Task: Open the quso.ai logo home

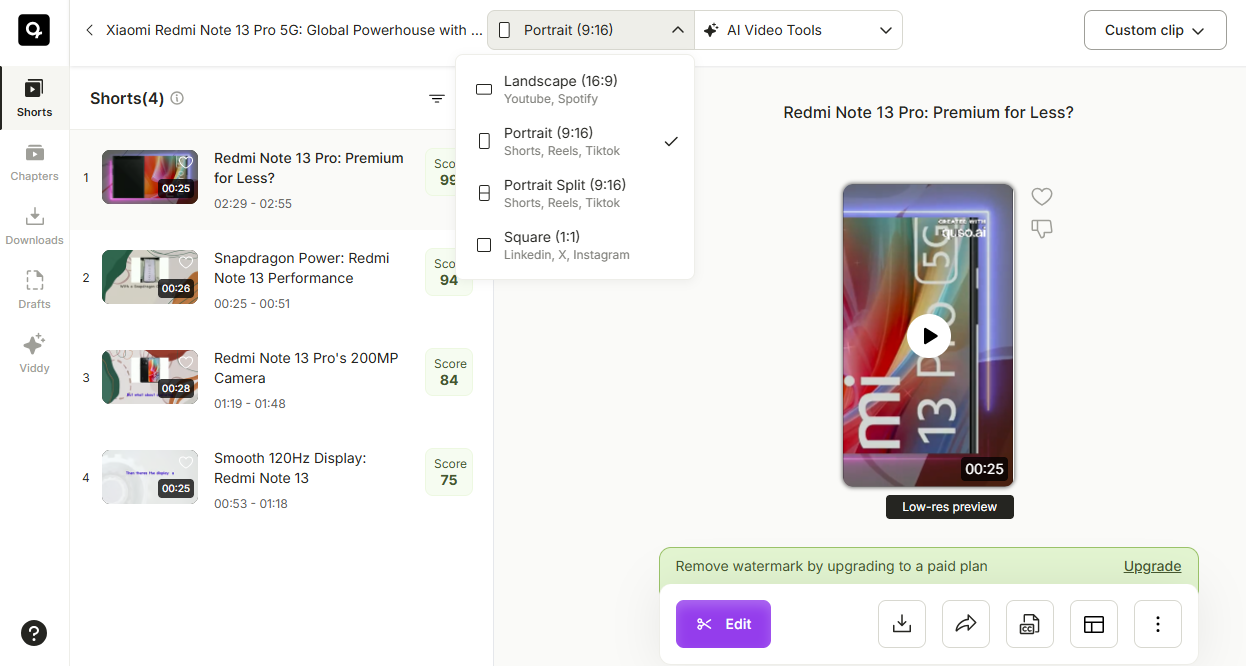Action: [x=34, y=31]
